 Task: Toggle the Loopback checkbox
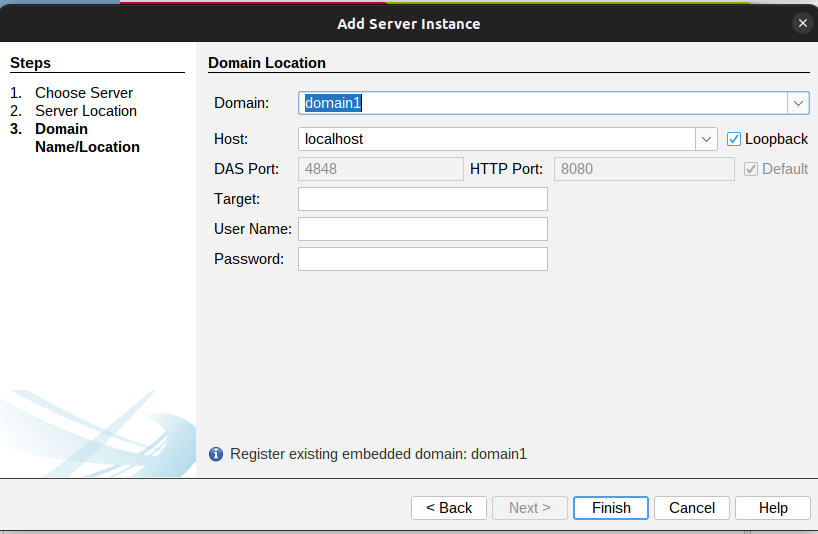pos(734,139)
